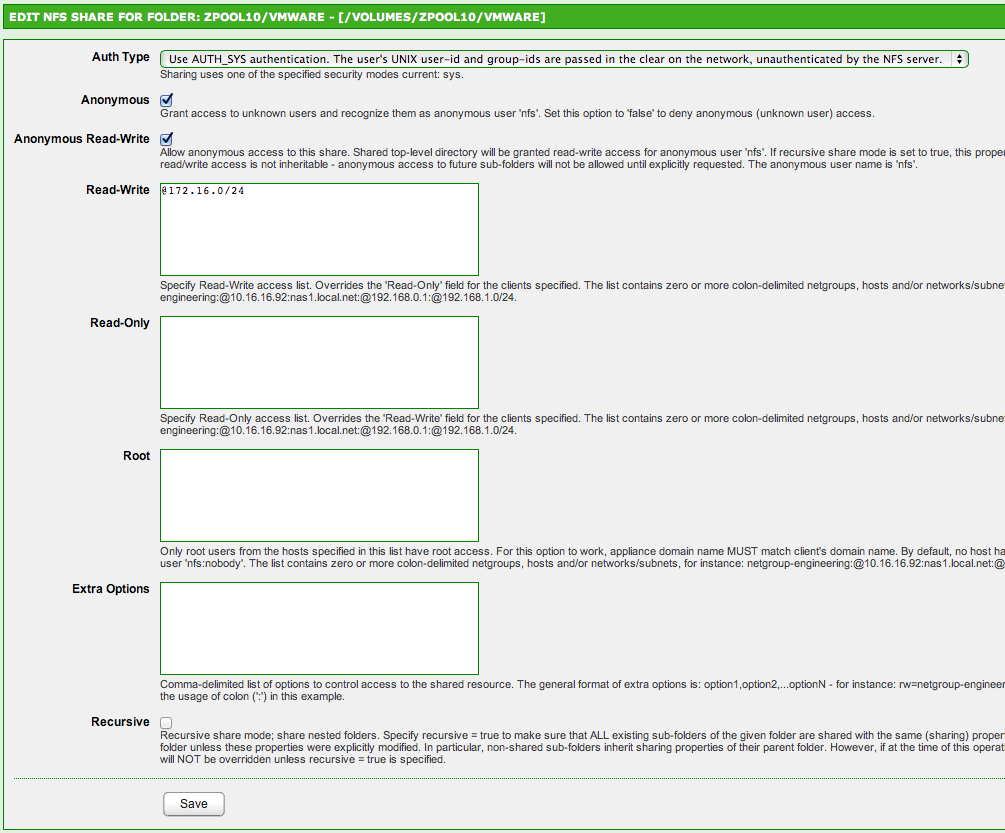Click the Save button
The height and width of the screenshot is (833, 1005).
(193, 804)
